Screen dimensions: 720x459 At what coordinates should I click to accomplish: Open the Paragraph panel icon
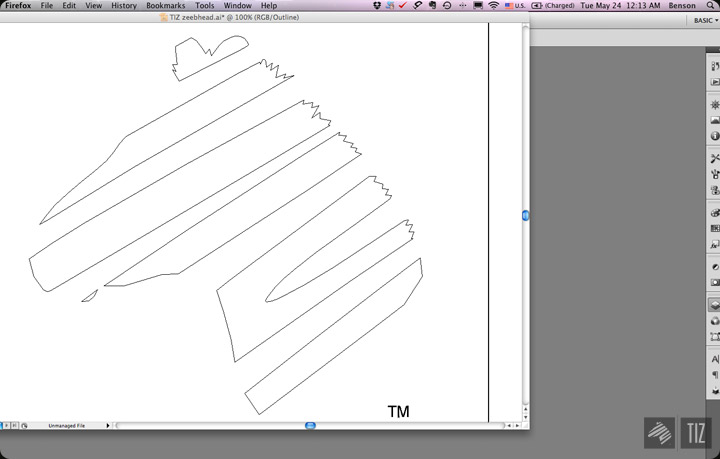pos(715,375)
